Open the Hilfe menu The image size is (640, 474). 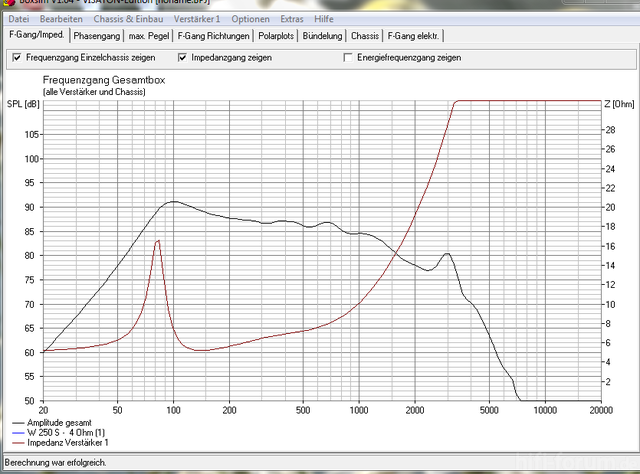click(324, 19)
